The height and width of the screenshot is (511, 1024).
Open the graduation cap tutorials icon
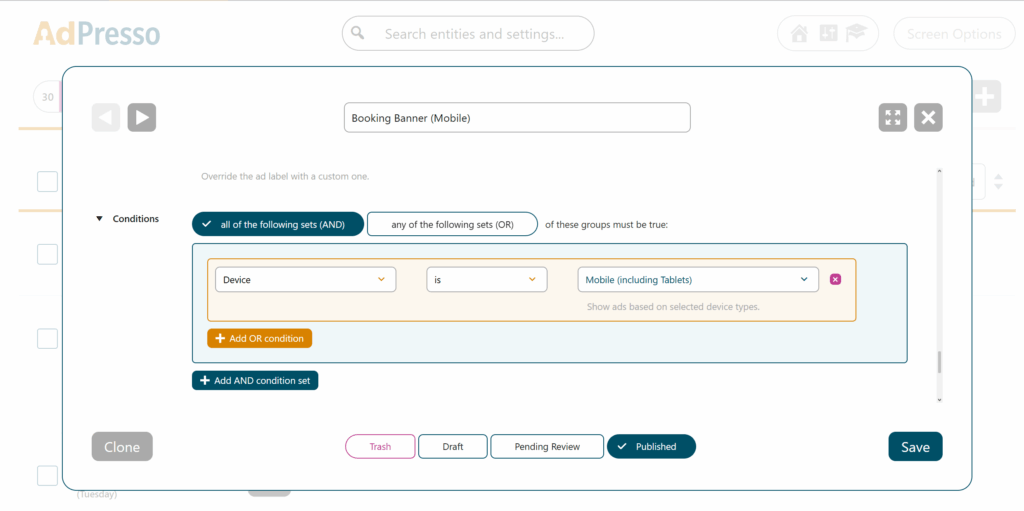click(x=855, y=34)
